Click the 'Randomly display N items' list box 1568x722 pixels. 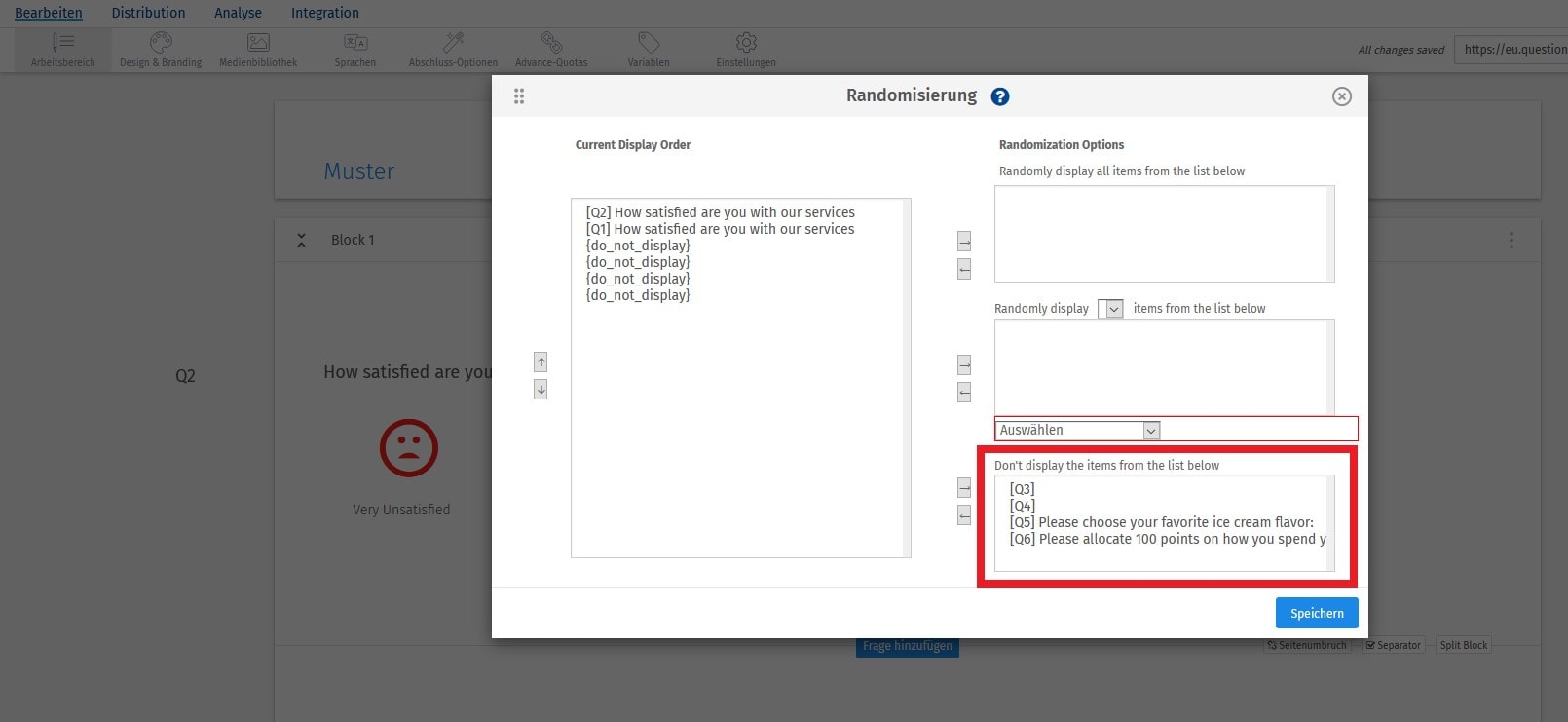click(1164, 367)
